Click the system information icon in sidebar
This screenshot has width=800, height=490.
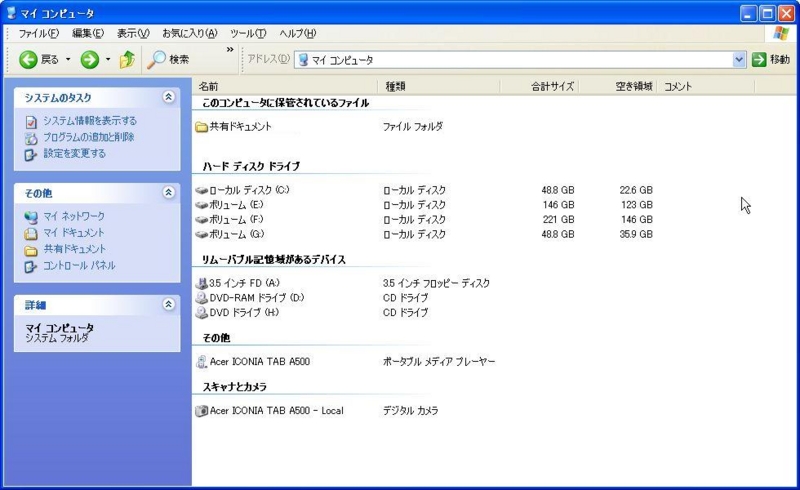pos(31,122)
